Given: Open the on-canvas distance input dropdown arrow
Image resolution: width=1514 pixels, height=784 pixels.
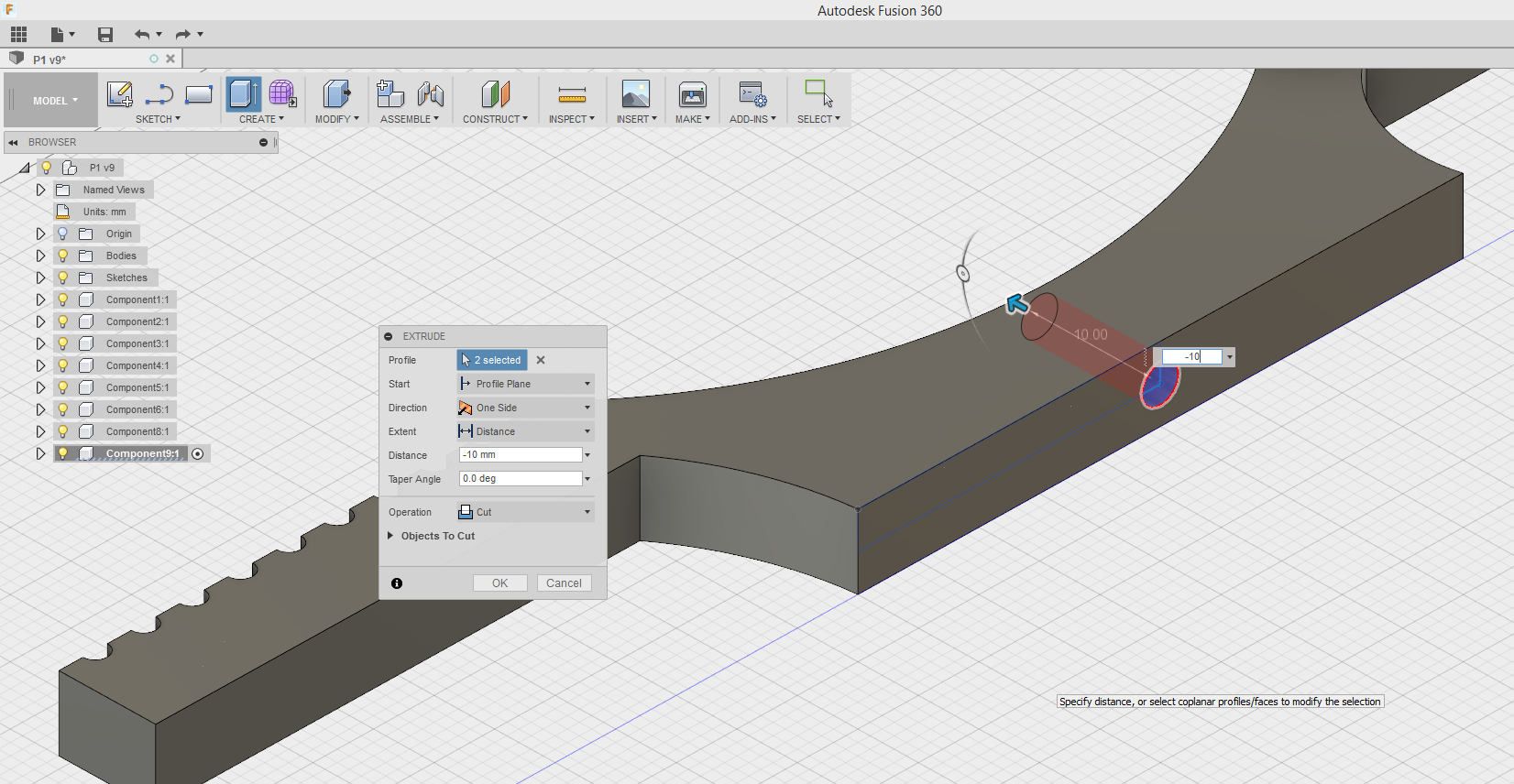Looking at the screenshot, I should [x=1230, y=357].
